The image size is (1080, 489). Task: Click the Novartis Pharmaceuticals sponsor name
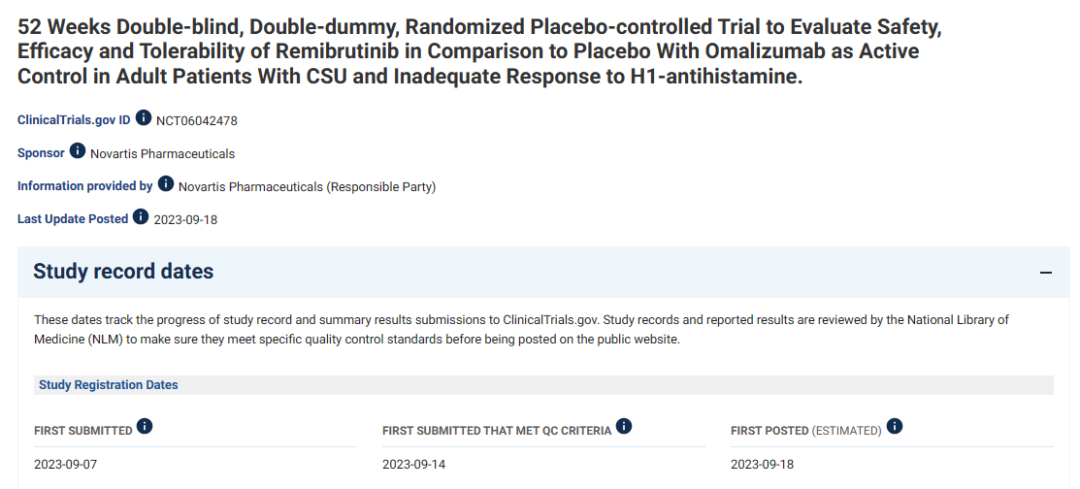[162, 154]
